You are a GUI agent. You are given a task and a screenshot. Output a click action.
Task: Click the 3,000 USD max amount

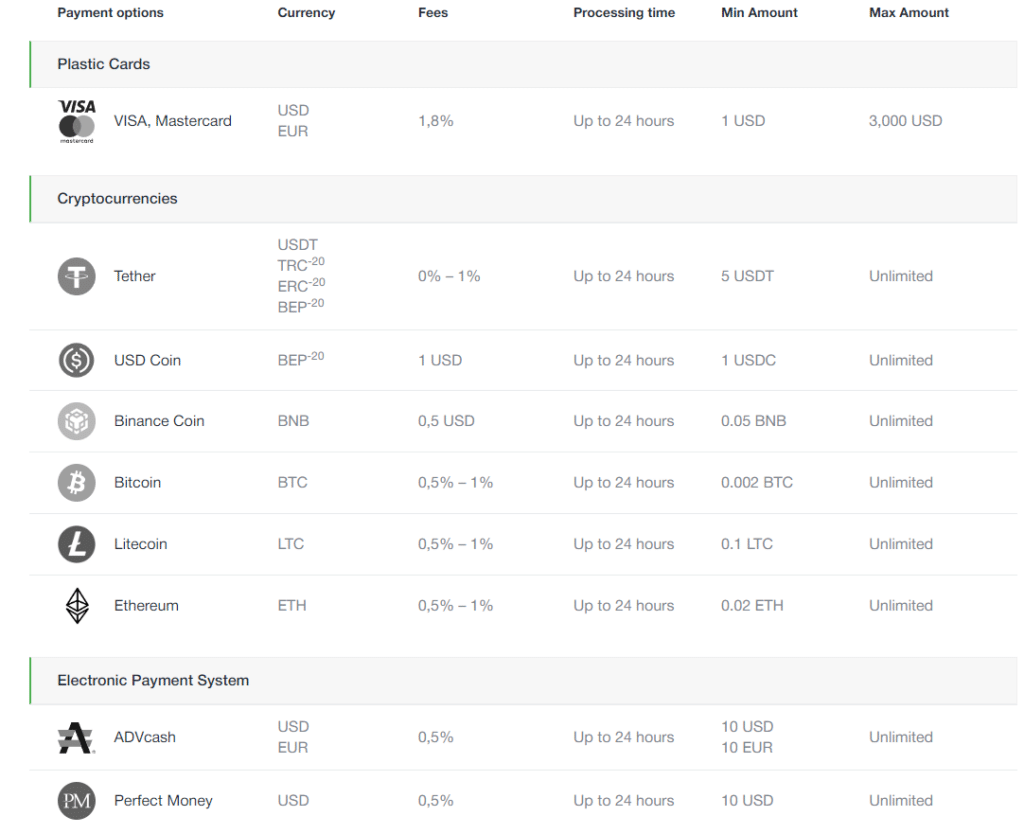point(906,121)
